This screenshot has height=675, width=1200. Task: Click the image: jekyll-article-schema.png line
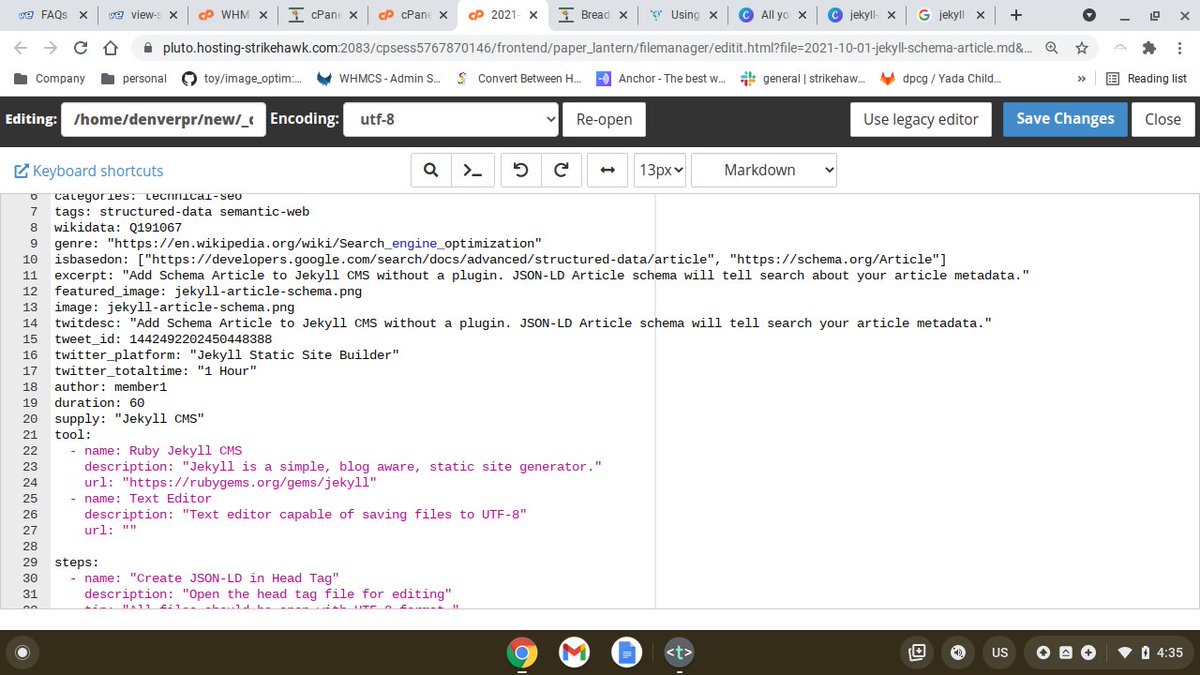point(174,307)
